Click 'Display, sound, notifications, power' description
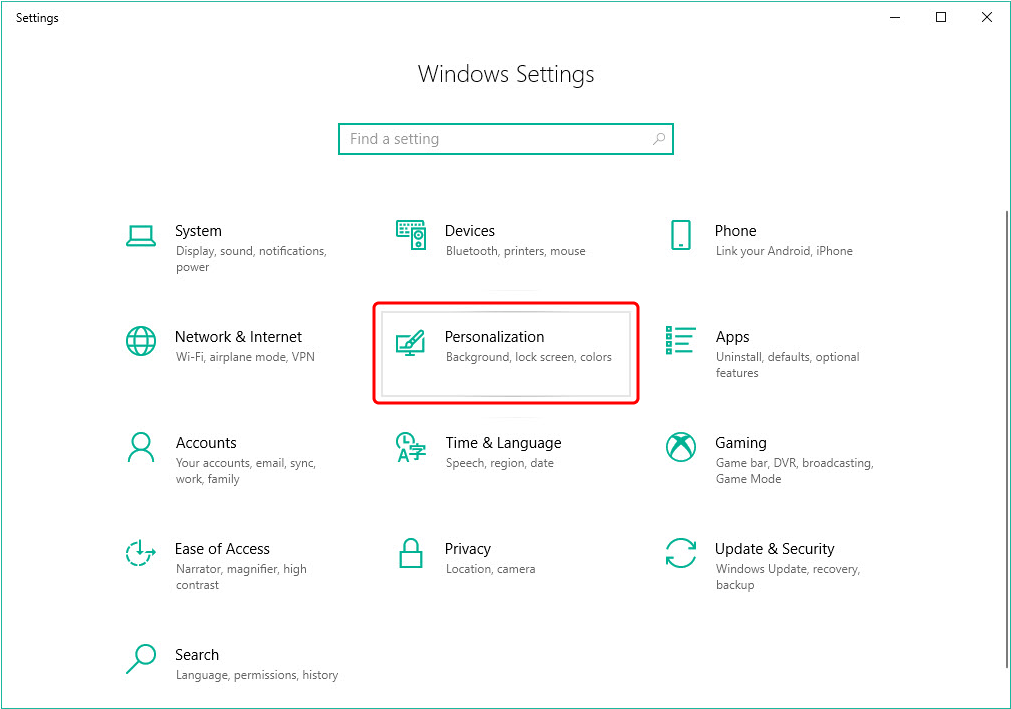Image resolution: width=1011 pixels, height=709 pixels. point(251,259)
